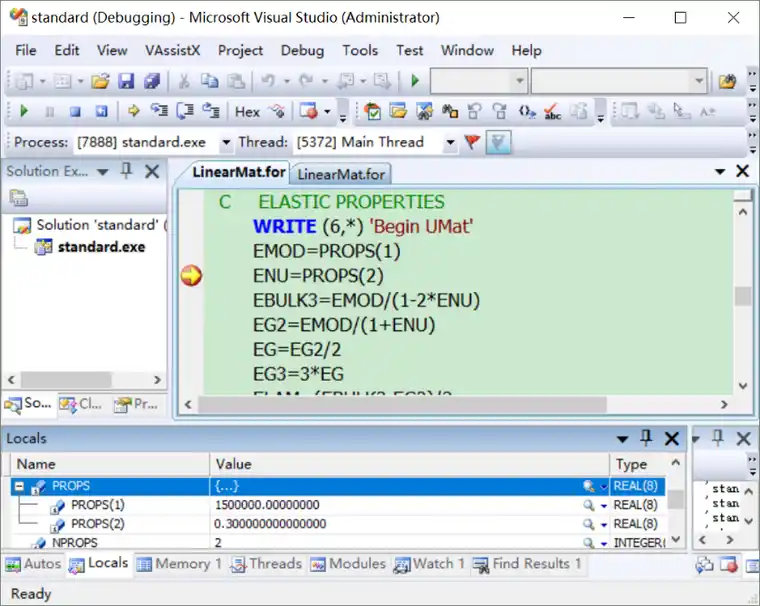Viewport: 760px width, 606px height.
Task: Click the Save icon in toolbar
Action: click(126, 81)
